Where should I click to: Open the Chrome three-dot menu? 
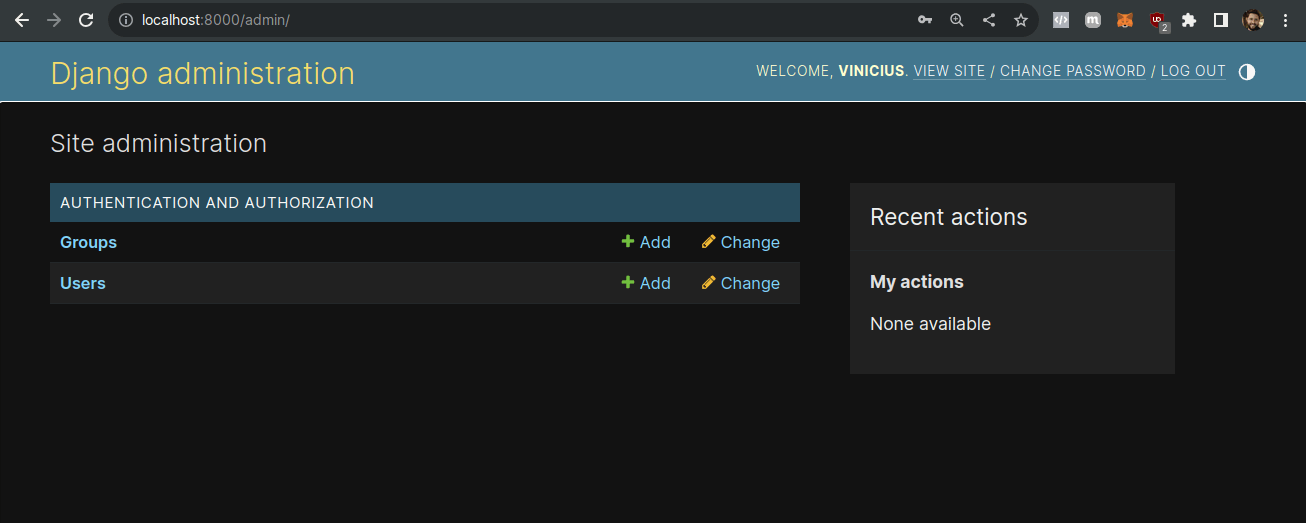click(x=1285, y=20)
